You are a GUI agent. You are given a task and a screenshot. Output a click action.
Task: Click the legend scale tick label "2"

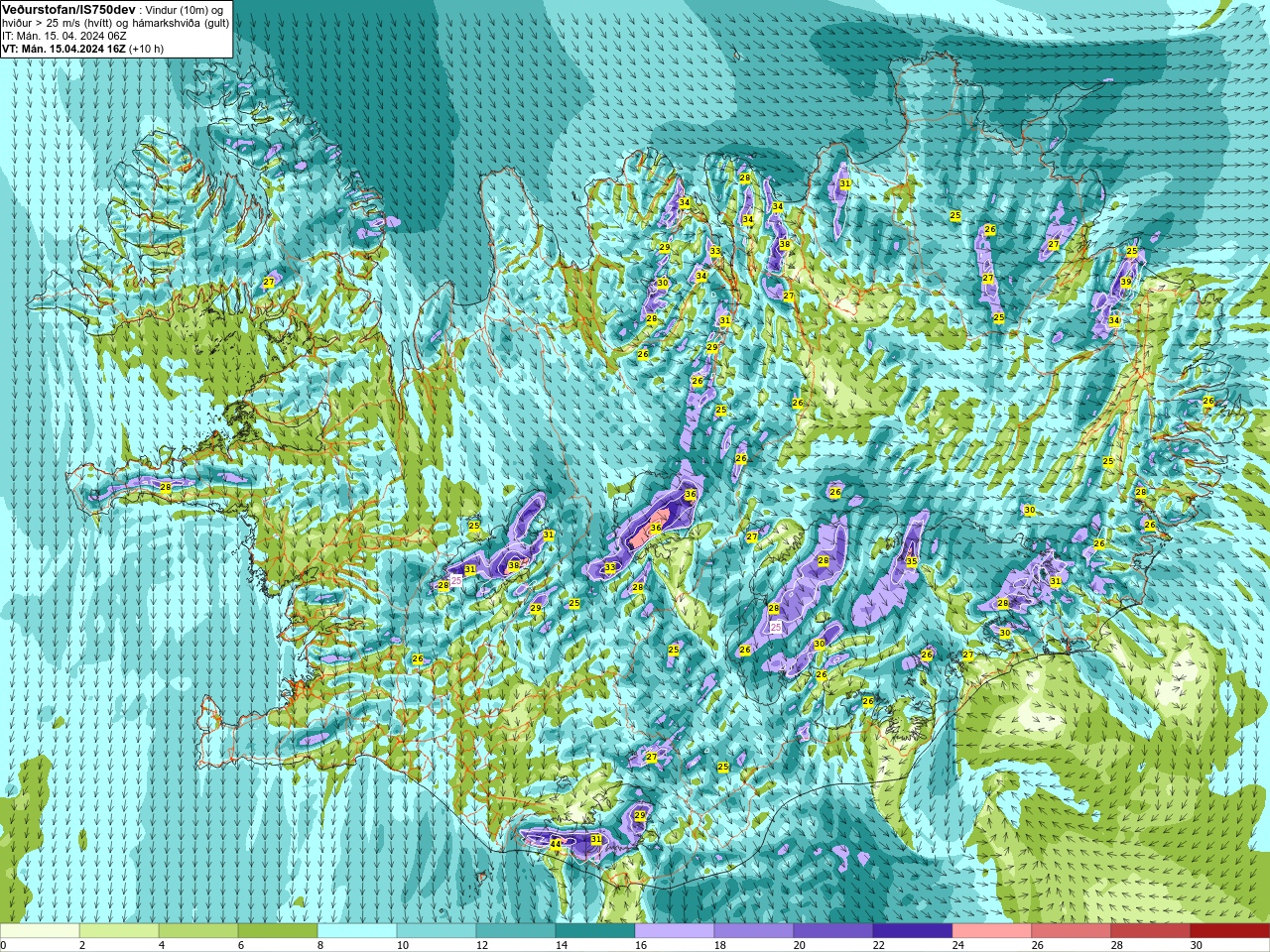82,945
